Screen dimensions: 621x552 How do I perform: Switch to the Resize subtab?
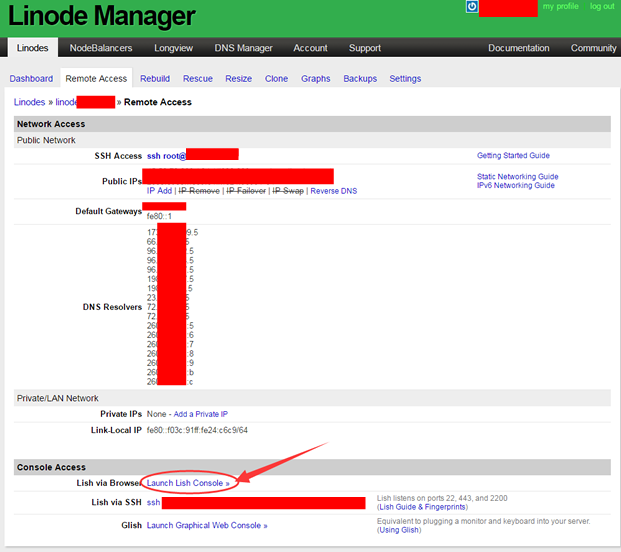click(x=238, y=78)
